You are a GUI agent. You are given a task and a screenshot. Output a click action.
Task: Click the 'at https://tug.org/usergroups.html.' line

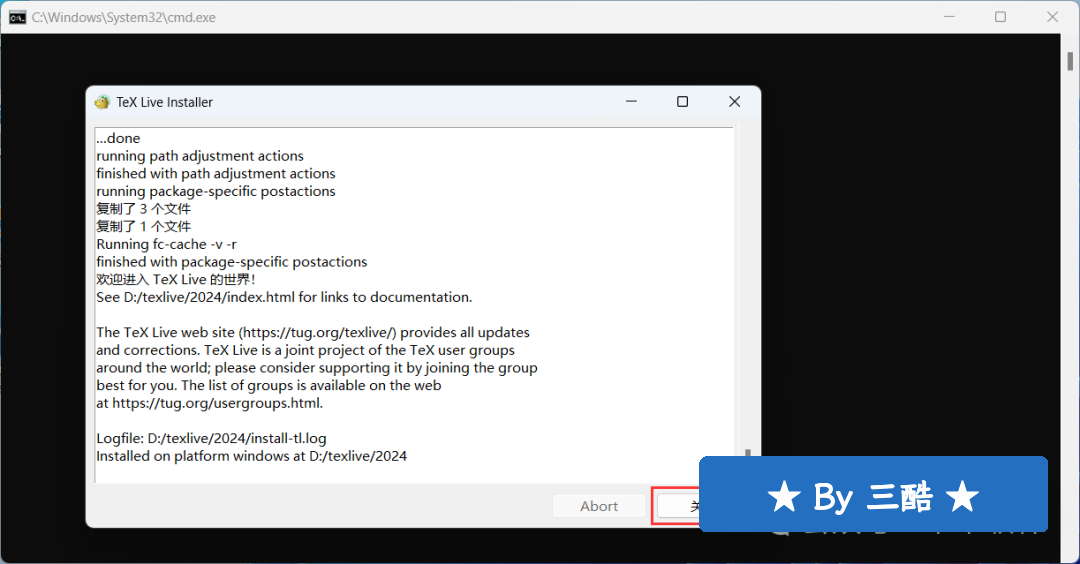click(x=209, y=404)
